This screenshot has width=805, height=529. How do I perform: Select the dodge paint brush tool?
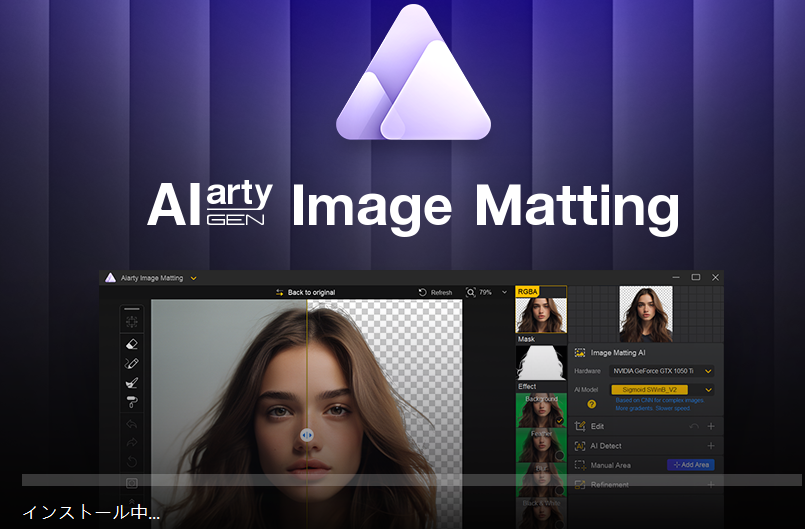(x=132, y=383)
